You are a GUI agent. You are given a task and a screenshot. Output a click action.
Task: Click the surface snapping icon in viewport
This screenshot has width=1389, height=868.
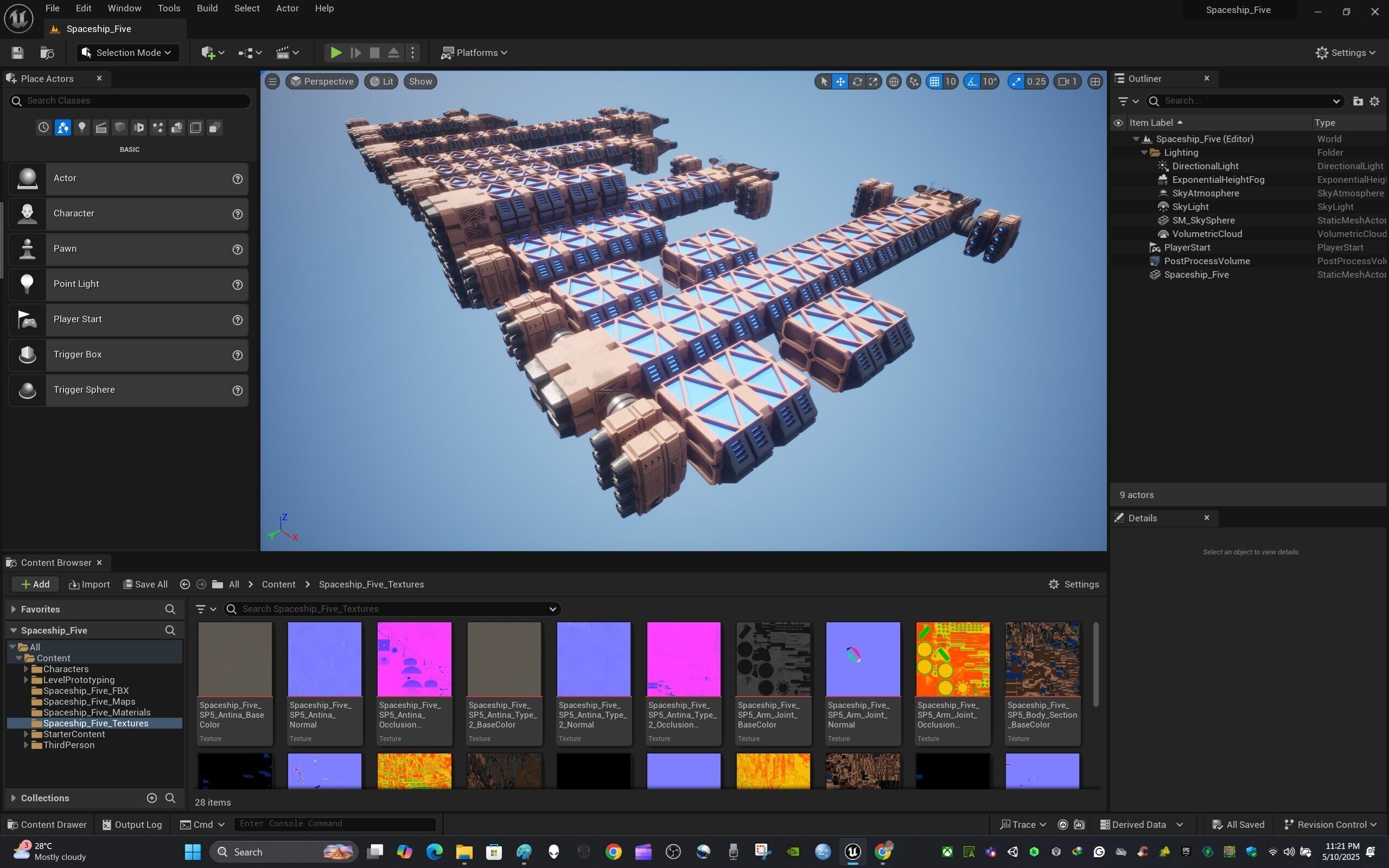(x=914, y=81)
